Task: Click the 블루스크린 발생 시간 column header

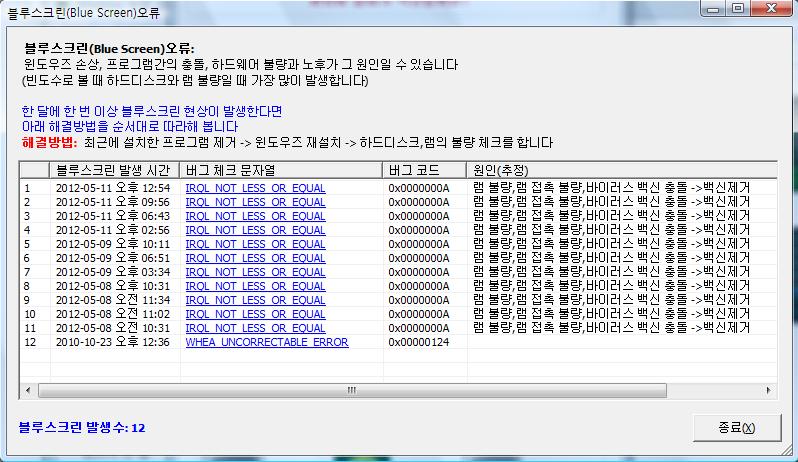Action: tap(115, 170)
